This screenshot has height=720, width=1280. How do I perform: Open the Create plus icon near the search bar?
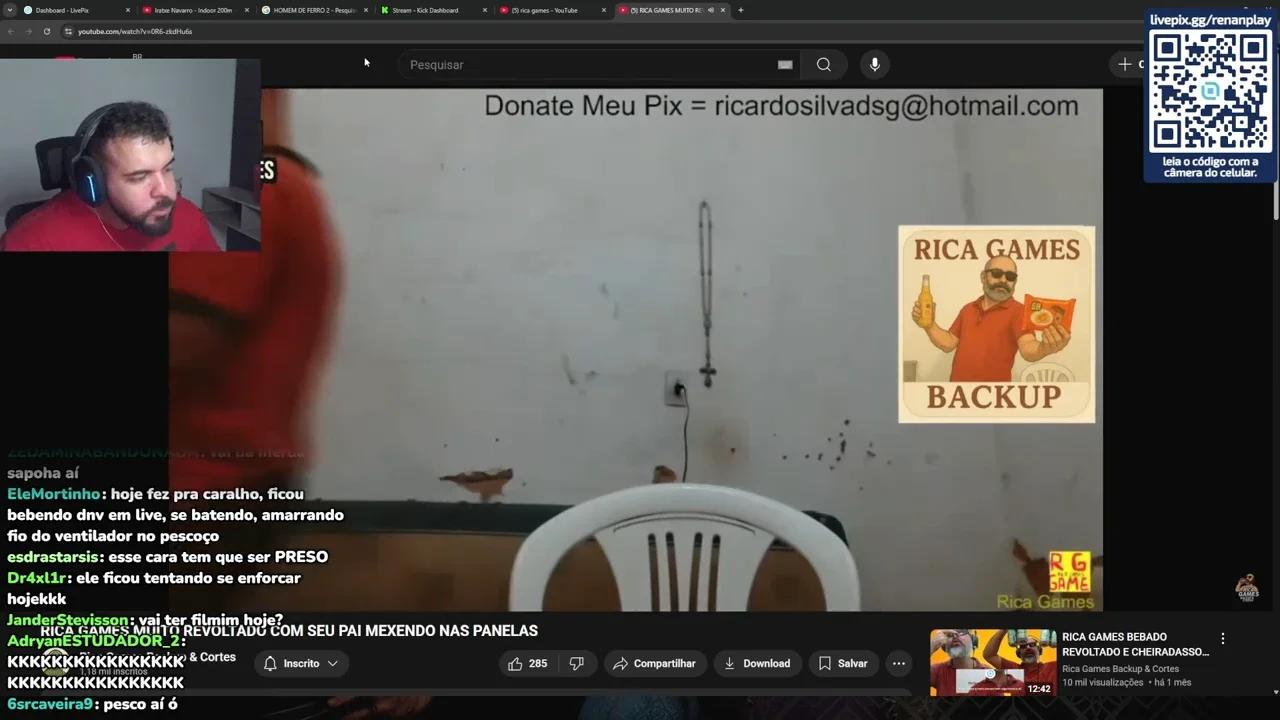pyautogui.click(x=1126, y=64)
